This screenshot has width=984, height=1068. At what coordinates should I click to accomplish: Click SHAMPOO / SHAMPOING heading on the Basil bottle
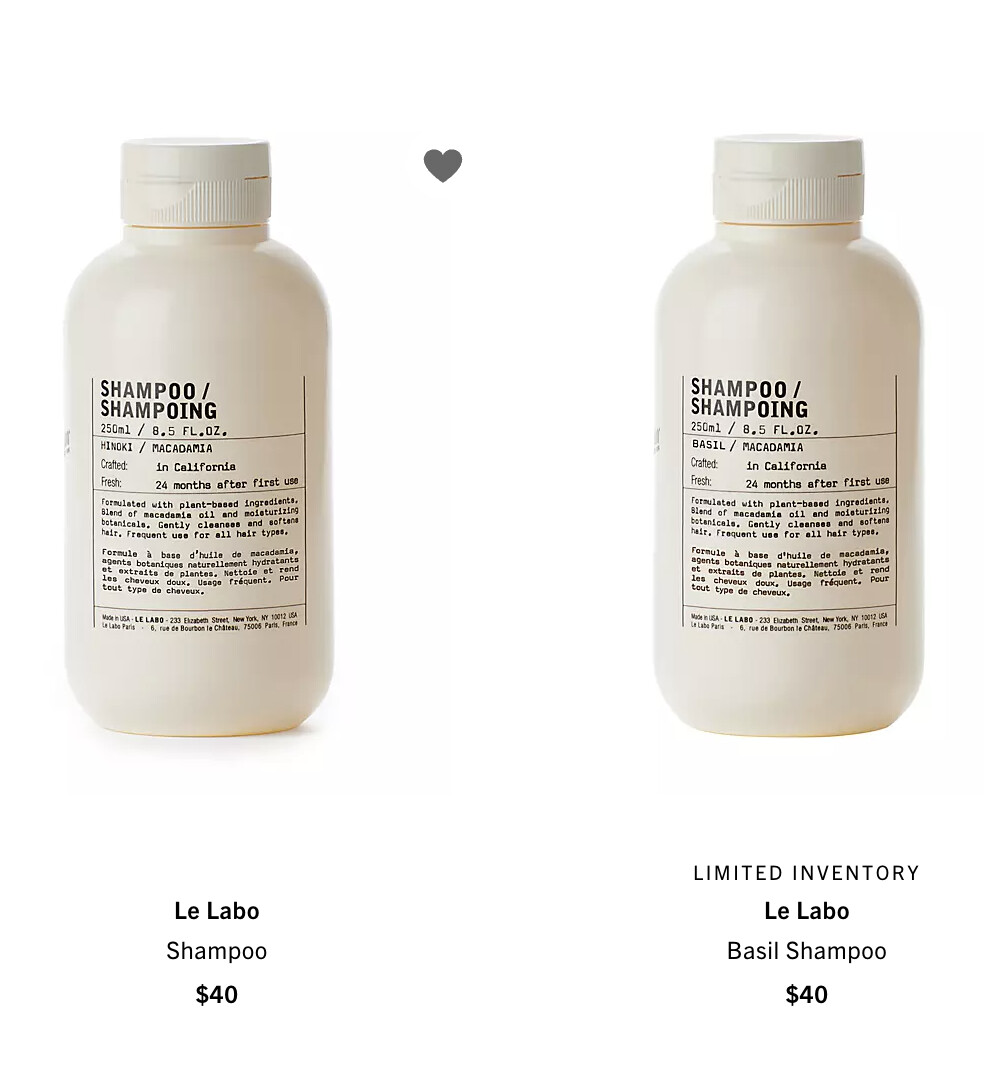(749, 398)
